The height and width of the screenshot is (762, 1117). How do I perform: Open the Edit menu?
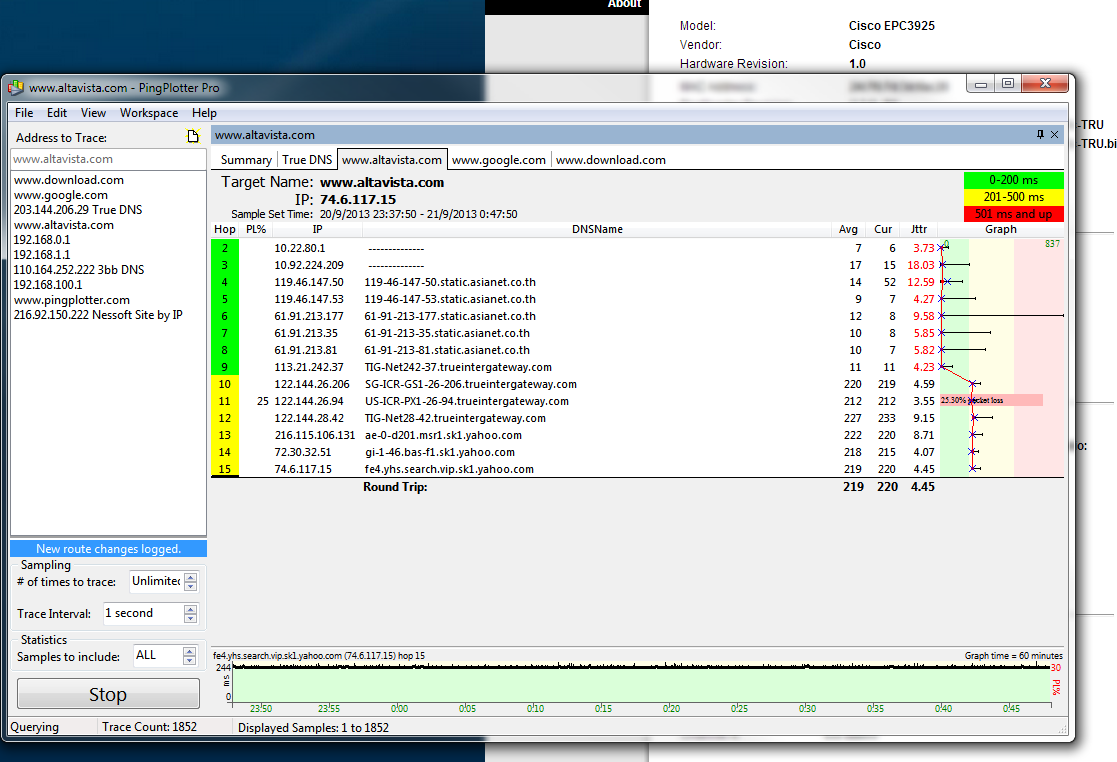57,113
